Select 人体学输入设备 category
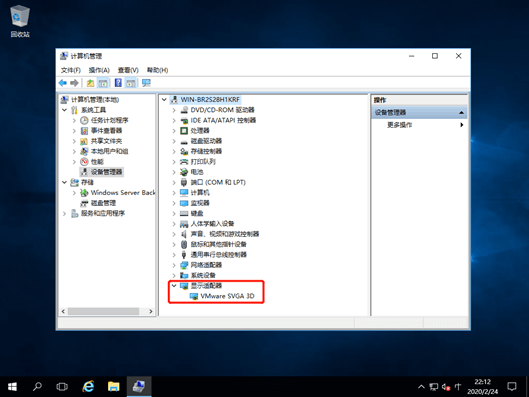 point(212,224)
